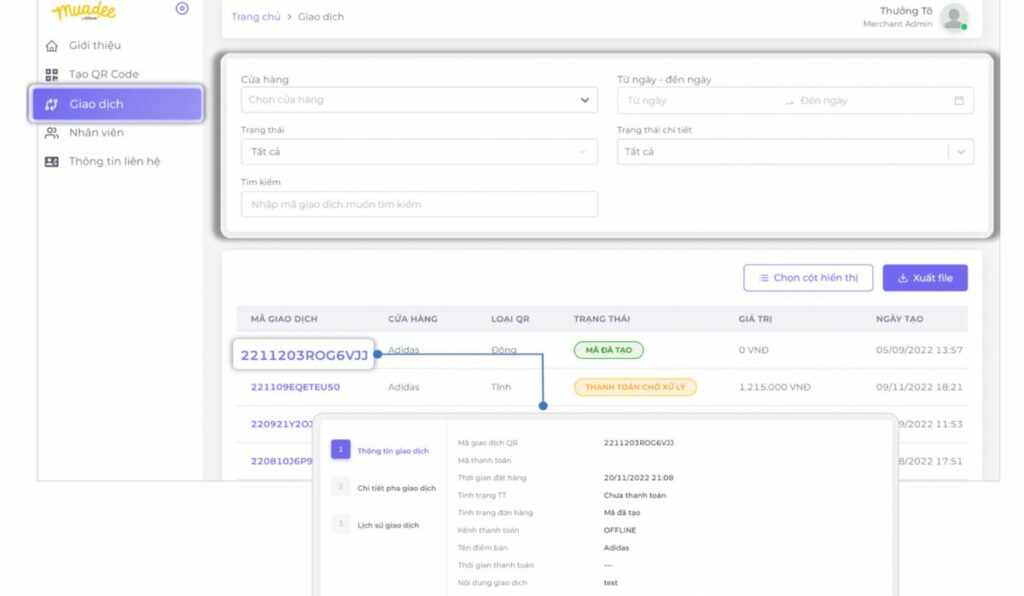Open transaction 221109EQETEUS0 link

click(295, 387)
